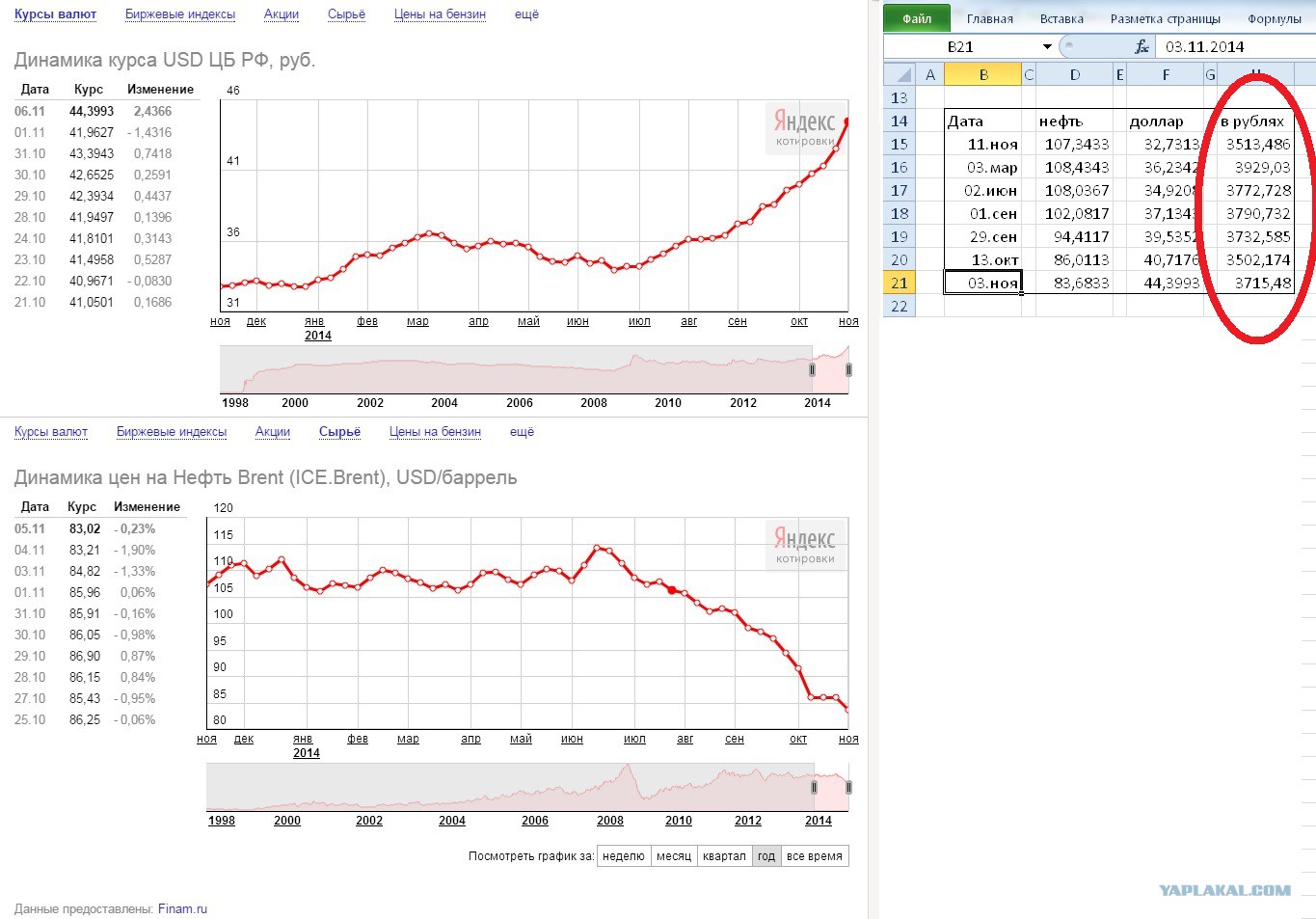Click the 43,3943 rate in USD table
This screenshot has width=1316, height=919.
coord(92,153)
